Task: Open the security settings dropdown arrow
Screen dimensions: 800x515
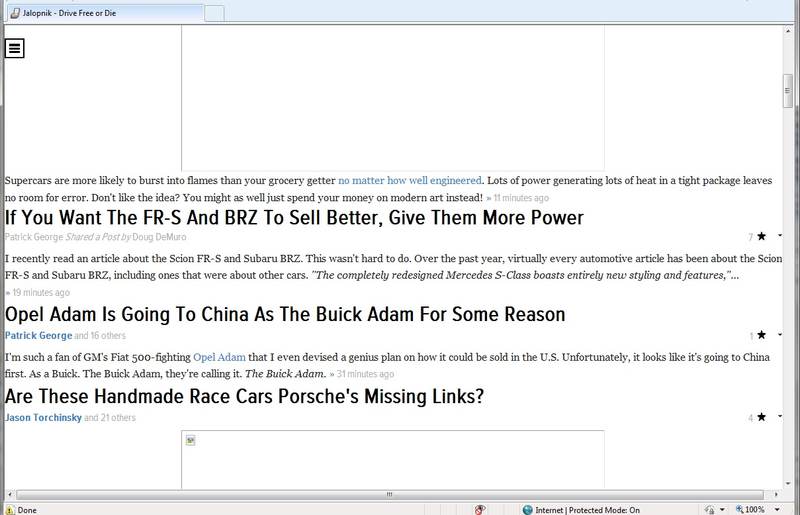Action: pos(722,510)
